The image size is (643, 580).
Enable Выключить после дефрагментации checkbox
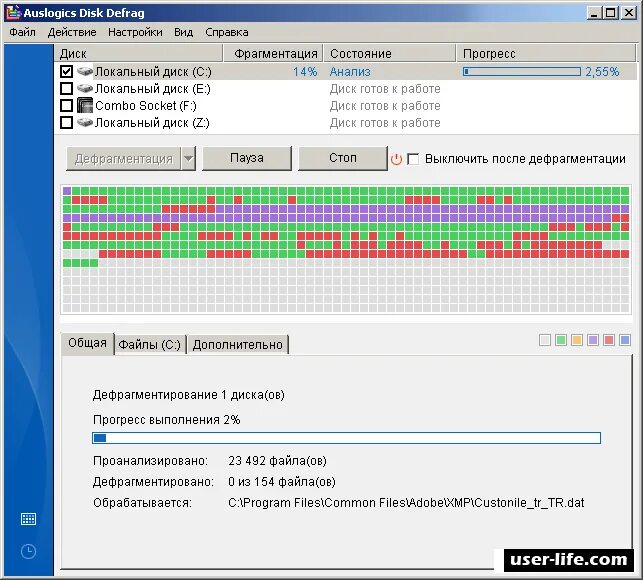click(413, 159)
